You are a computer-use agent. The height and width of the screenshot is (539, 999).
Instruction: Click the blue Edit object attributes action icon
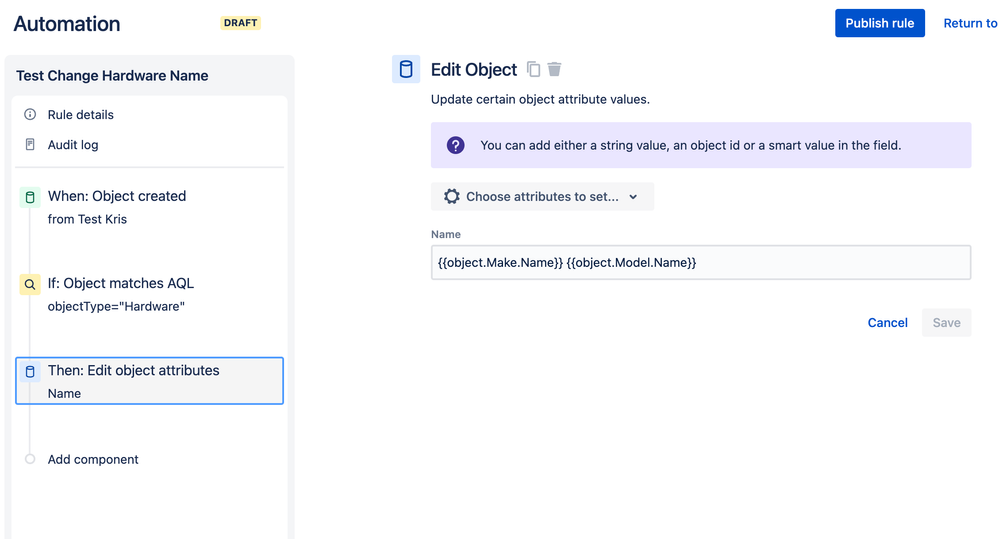coord(30,371)
